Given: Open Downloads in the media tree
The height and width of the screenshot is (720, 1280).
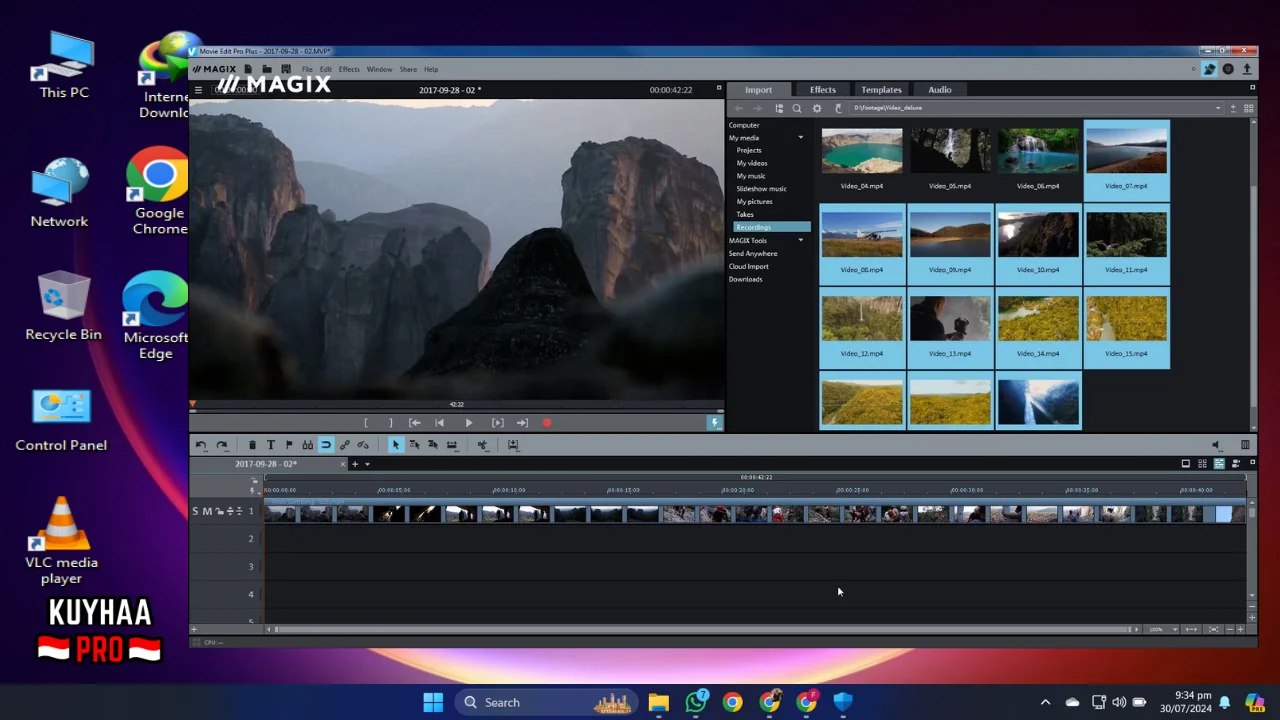Looking at the screenshot, I should pos(745,279).
